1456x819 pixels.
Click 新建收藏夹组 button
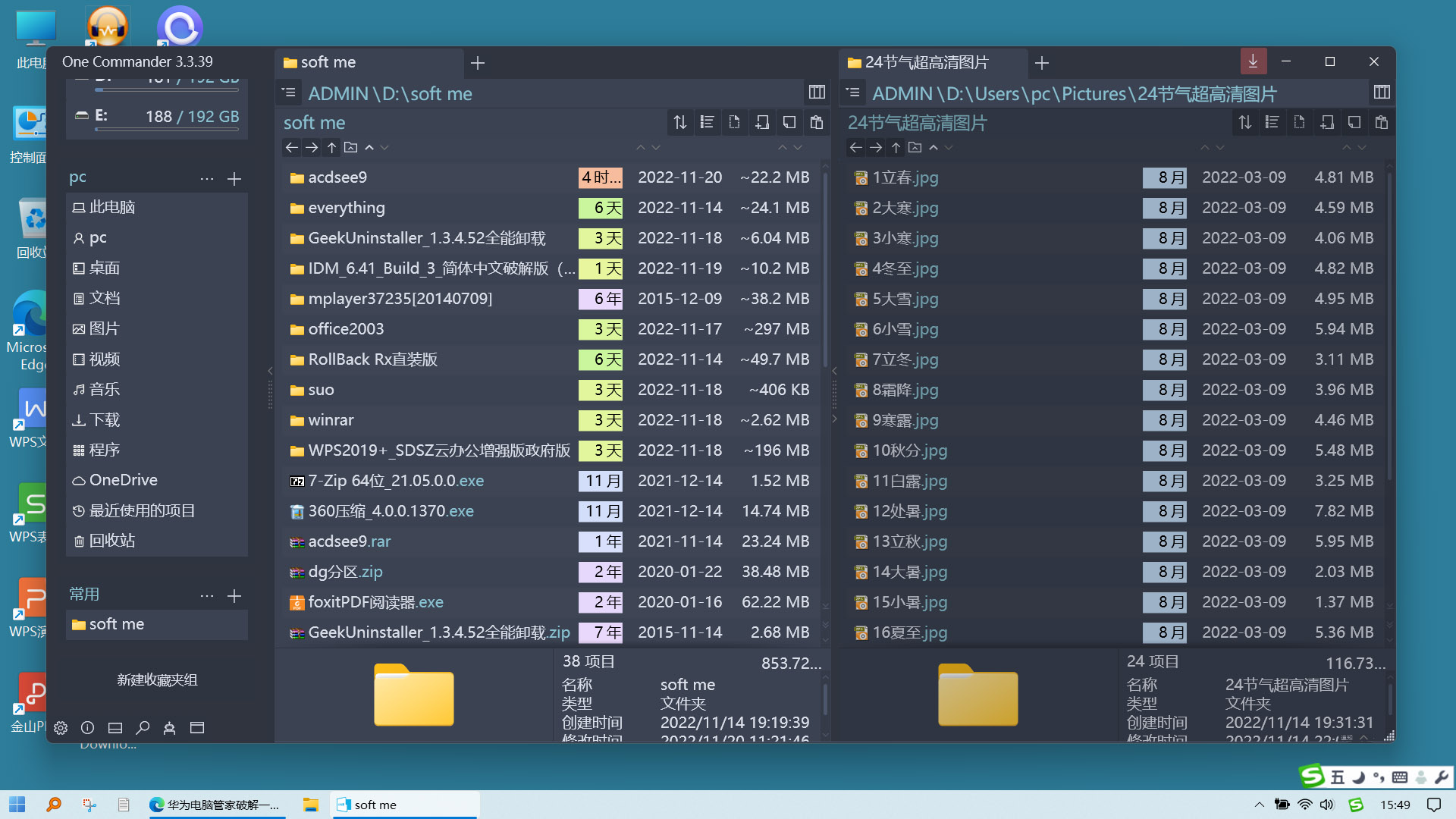[x=157, y=679]
